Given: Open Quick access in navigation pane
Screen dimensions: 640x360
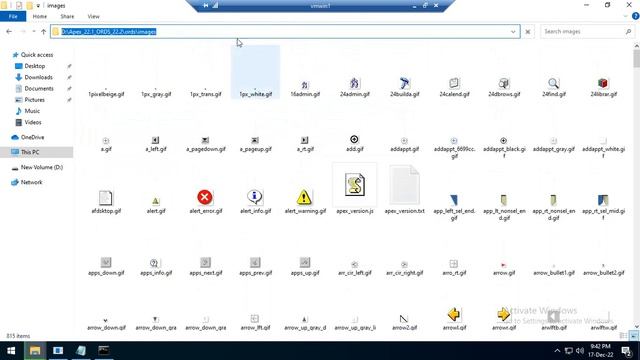Looking at the screenshot, I should click(x=37, y=55).
